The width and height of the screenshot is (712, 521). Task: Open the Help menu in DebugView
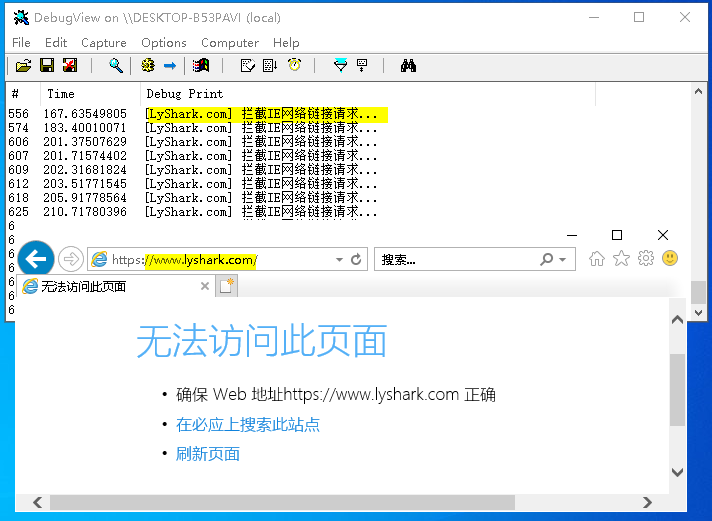click(x=286, y=43)
